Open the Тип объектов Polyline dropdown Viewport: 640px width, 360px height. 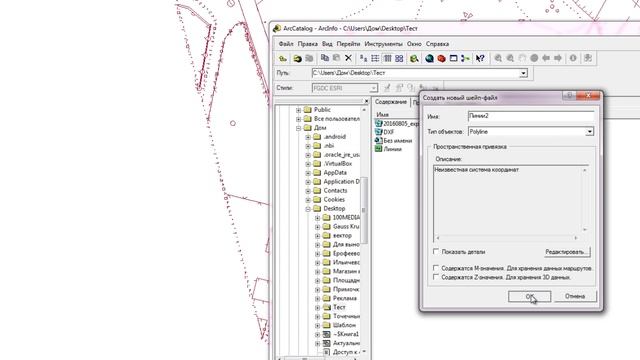589,132
